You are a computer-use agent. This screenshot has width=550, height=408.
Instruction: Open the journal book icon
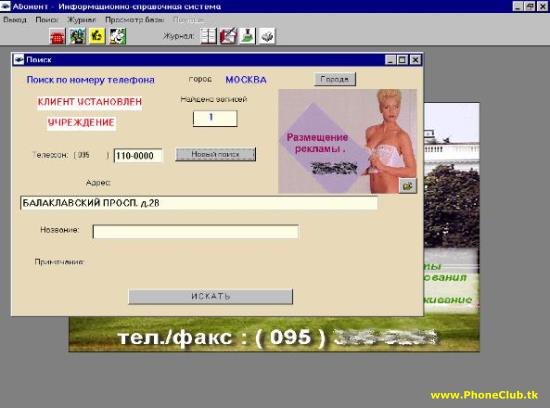208,36
